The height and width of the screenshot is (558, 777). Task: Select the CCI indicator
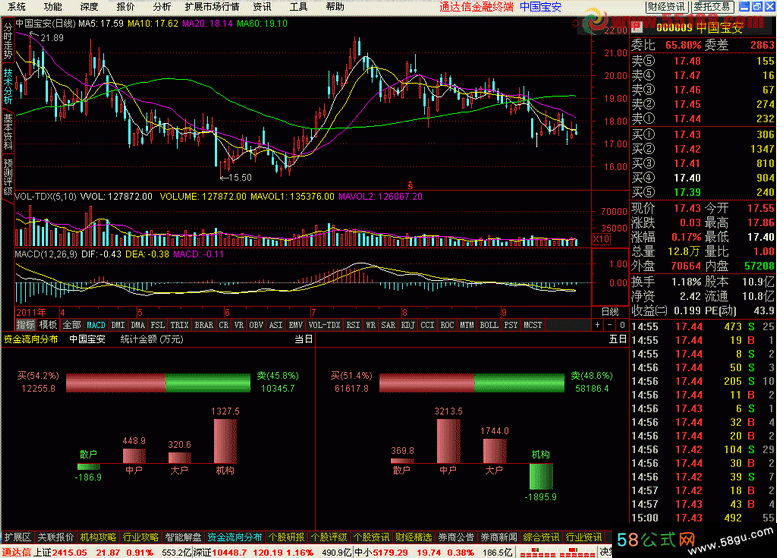(427, 325)
